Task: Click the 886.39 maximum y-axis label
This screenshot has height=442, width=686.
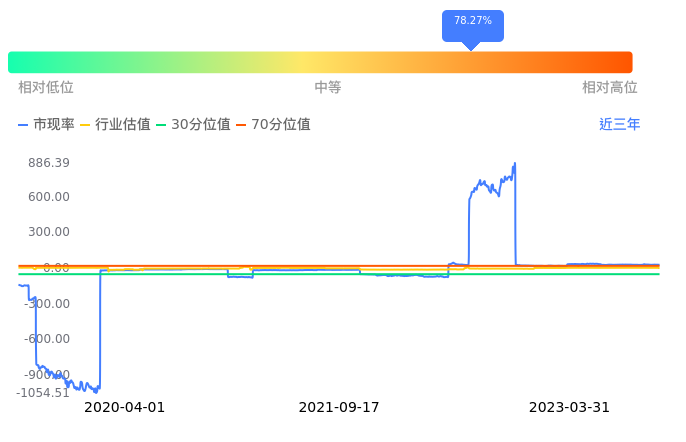Action: [48, 163]
